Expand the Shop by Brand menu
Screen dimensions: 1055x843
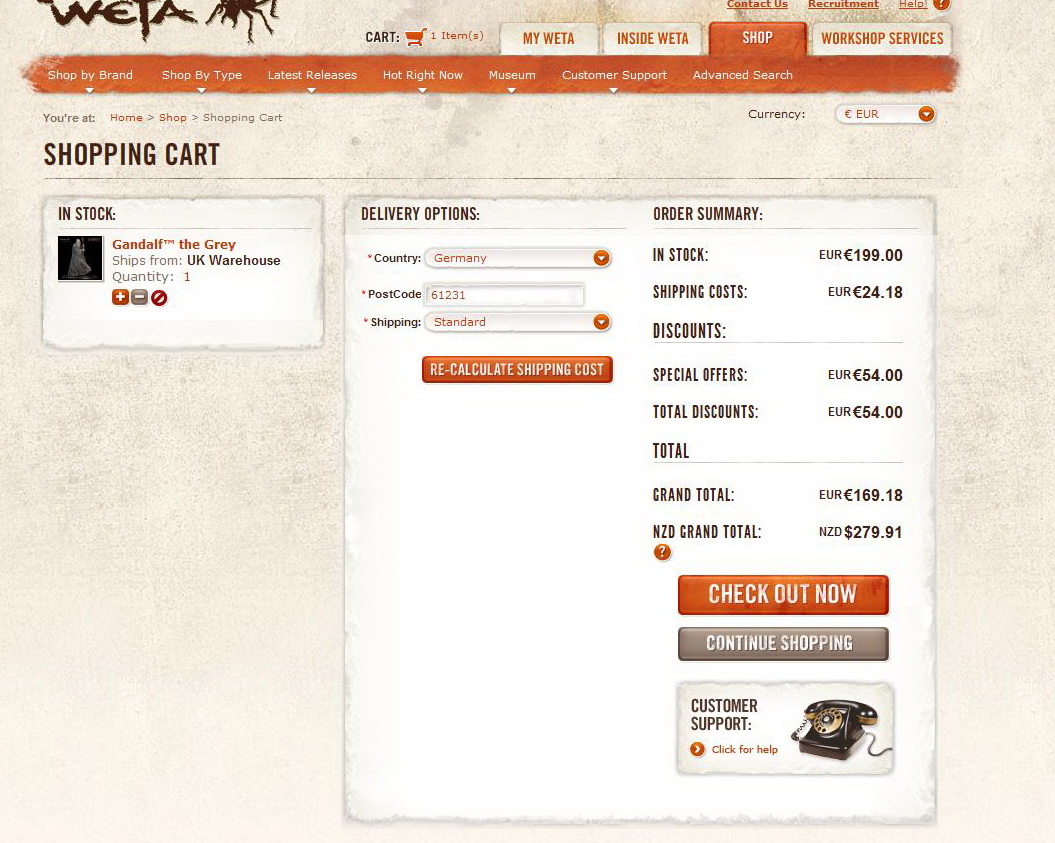point(90,75)
